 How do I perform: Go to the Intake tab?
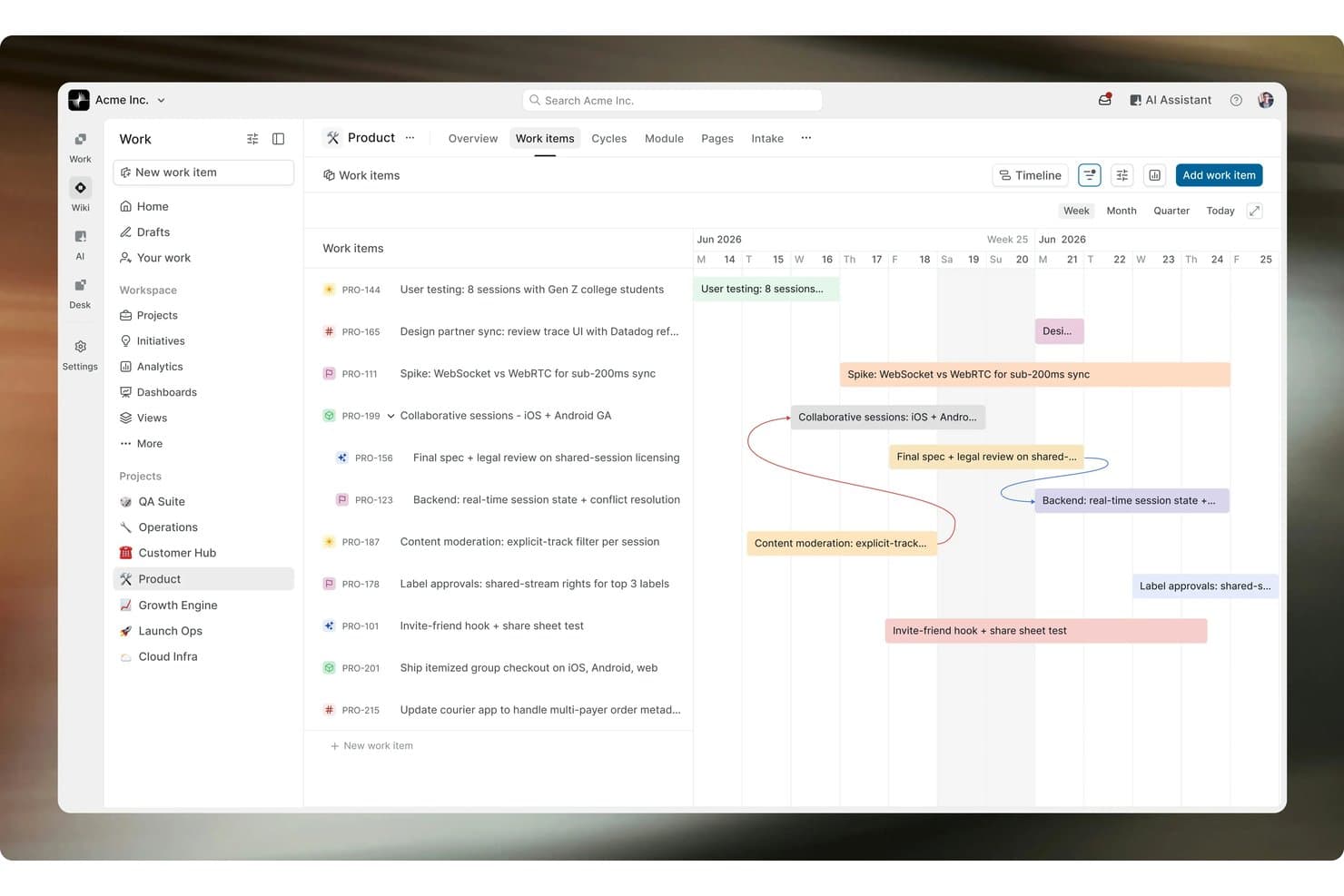coord(767,139)
